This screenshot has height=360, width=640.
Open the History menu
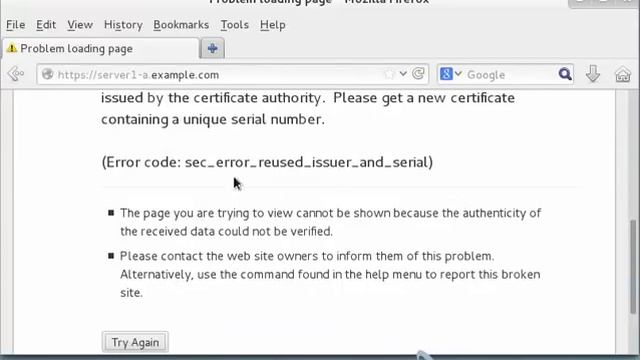click(123, 25)
